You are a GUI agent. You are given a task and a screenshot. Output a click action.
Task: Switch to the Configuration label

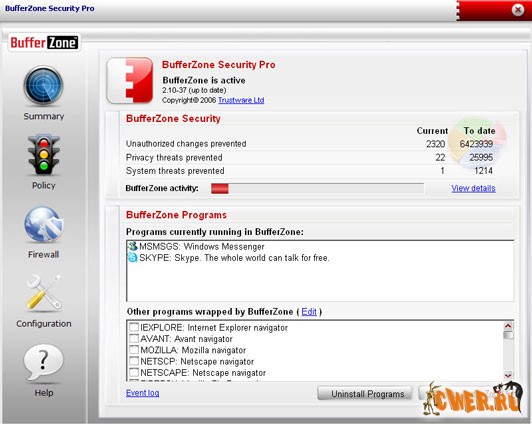pos(44,324)
